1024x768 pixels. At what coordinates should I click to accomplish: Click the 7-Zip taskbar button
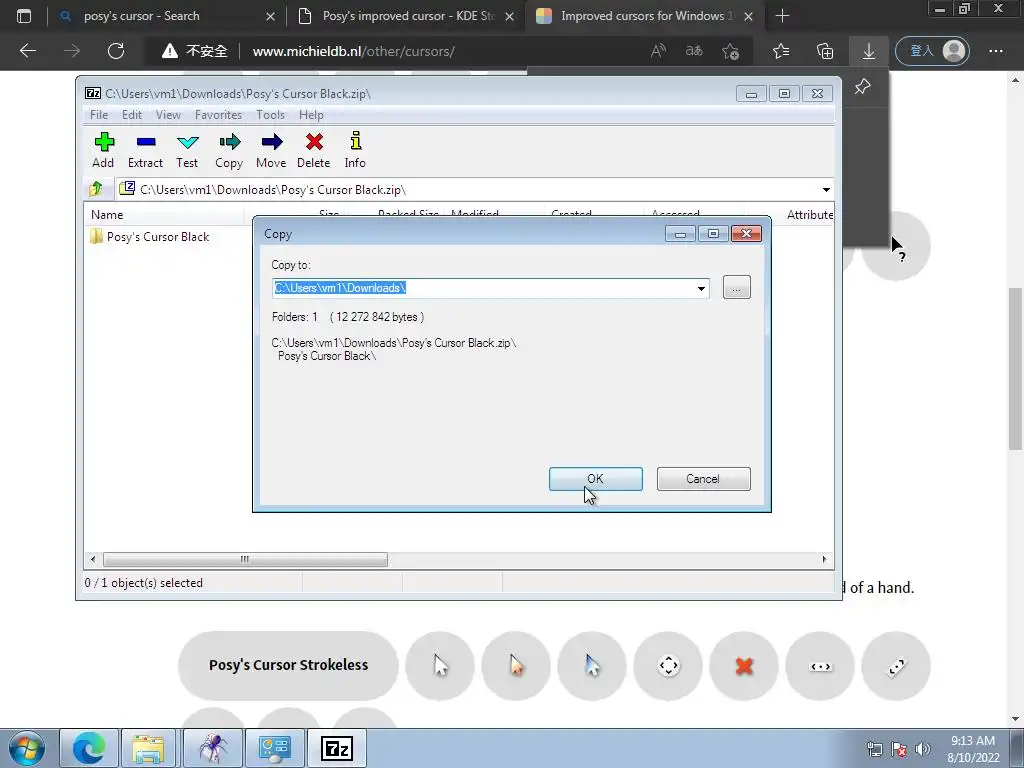[337, 748]
